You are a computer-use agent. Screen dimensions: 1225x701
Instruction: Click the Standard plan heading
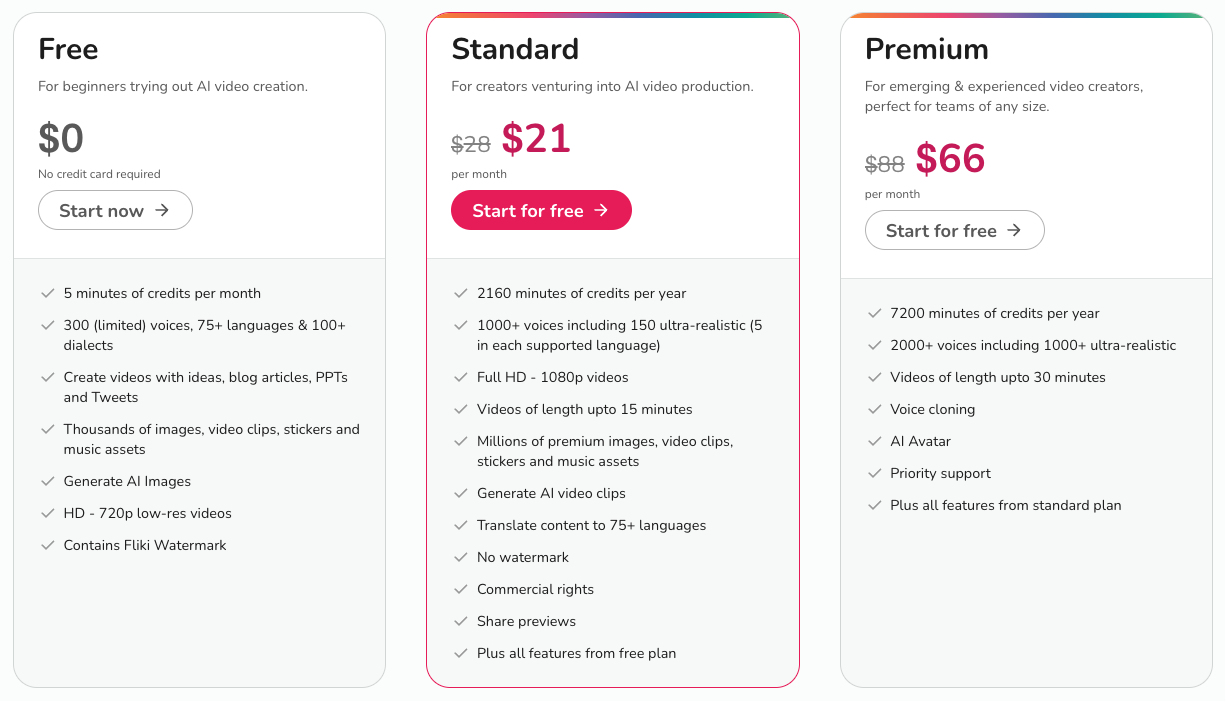tap(515, 49)
